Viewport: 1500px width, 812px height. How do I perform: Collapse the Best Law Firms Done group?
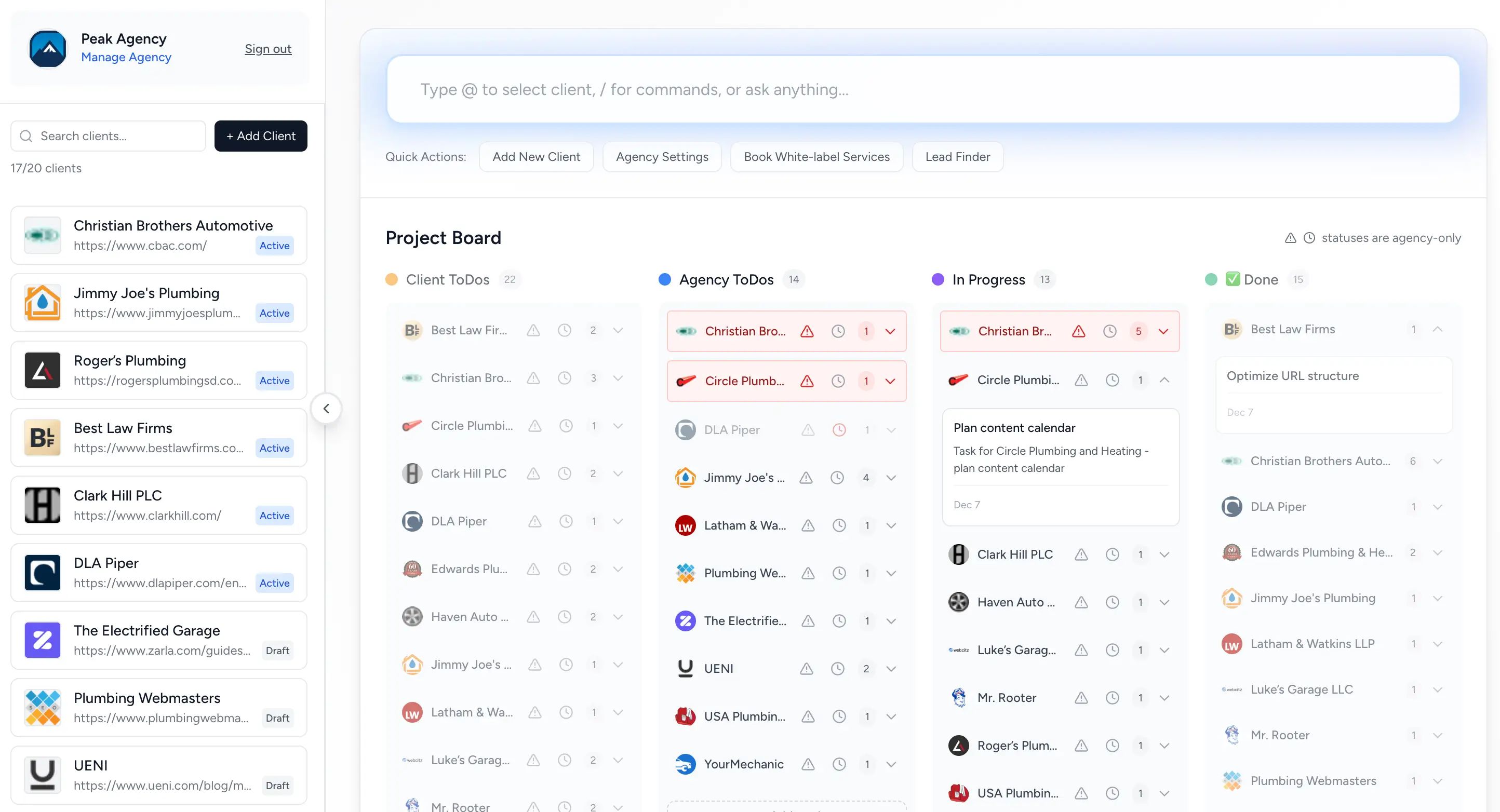coord(1438,330)
